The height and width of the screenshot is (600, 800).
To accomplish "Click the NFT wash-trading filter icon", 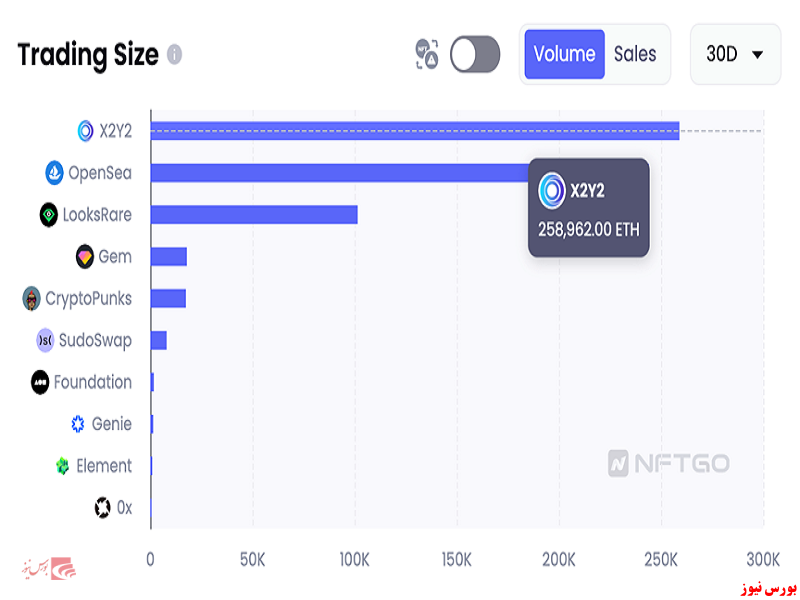I will point(427,54).
